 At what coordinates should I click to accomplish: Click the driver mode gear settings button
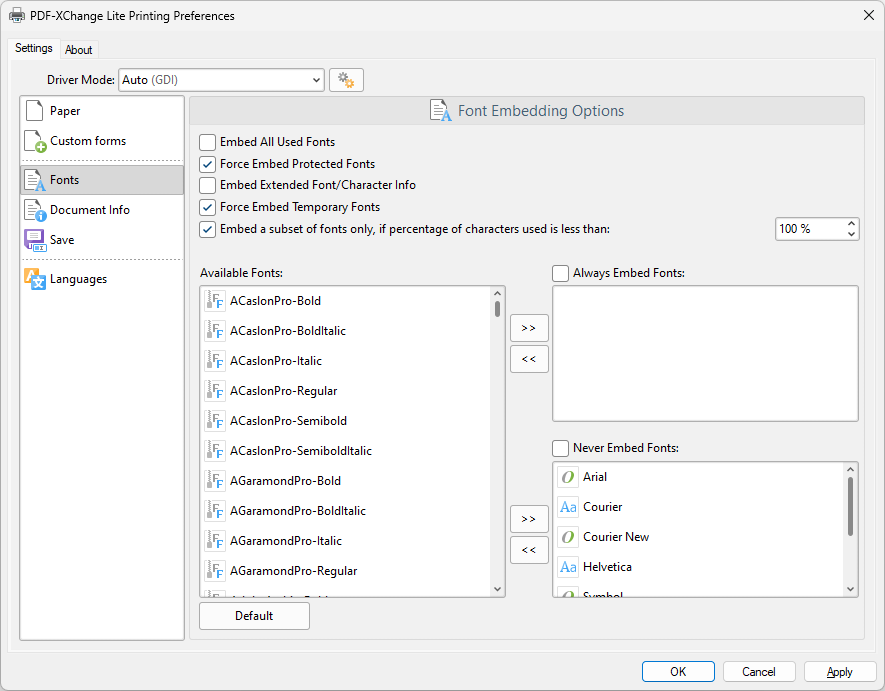click(346, 80)
